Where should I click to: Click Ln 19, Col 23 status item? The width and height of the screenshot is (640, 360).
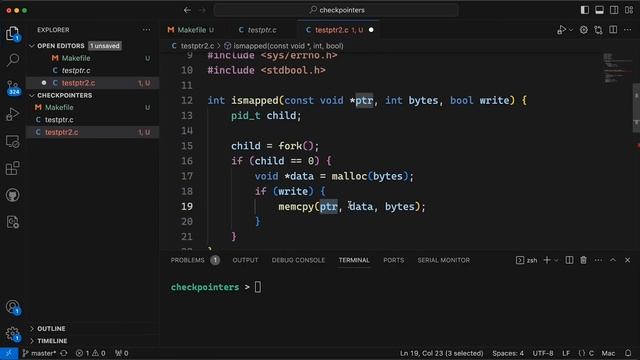click(441, 353)
